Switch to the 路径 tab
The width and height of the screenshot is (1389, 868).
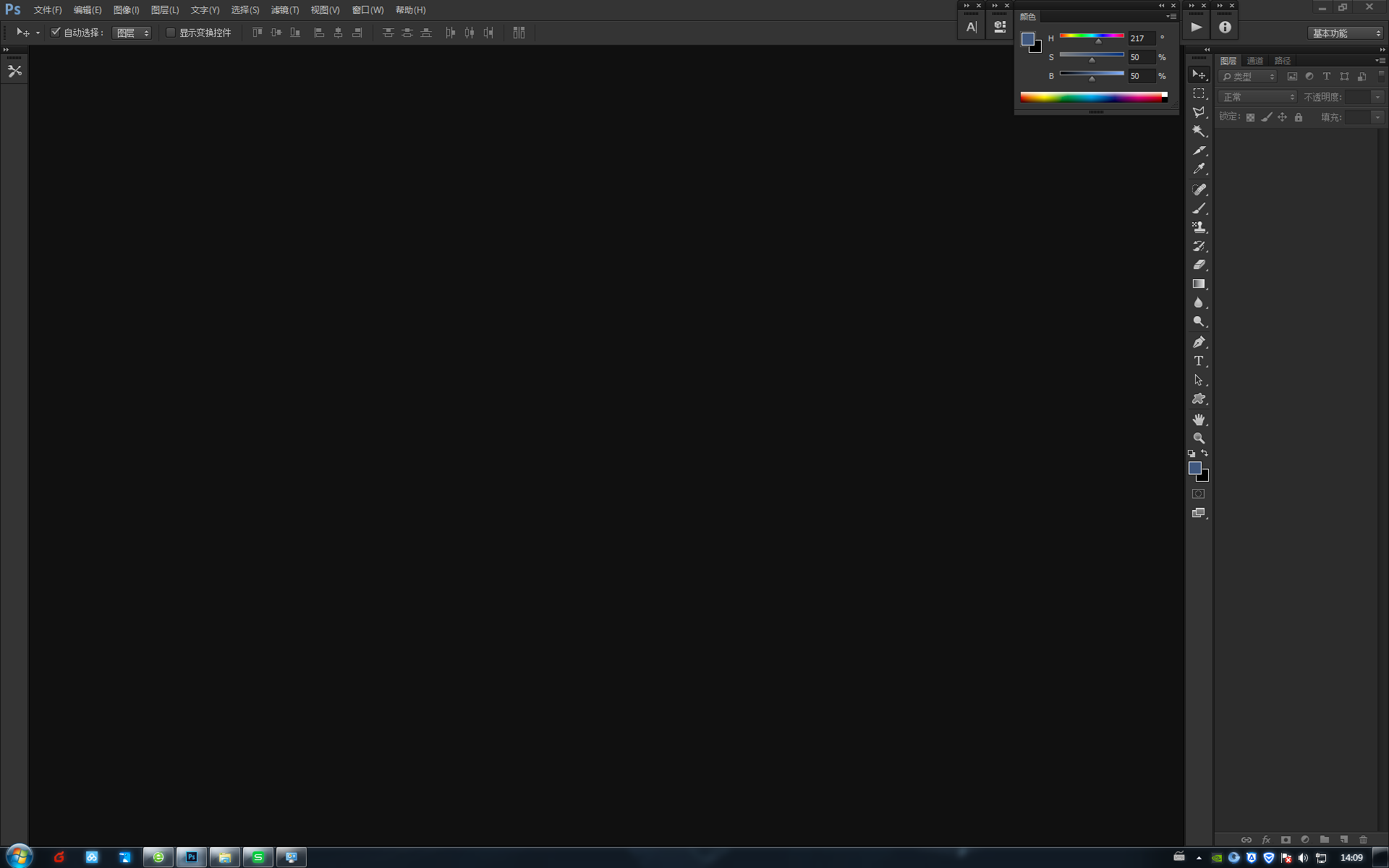click(x=1283, y=61)
